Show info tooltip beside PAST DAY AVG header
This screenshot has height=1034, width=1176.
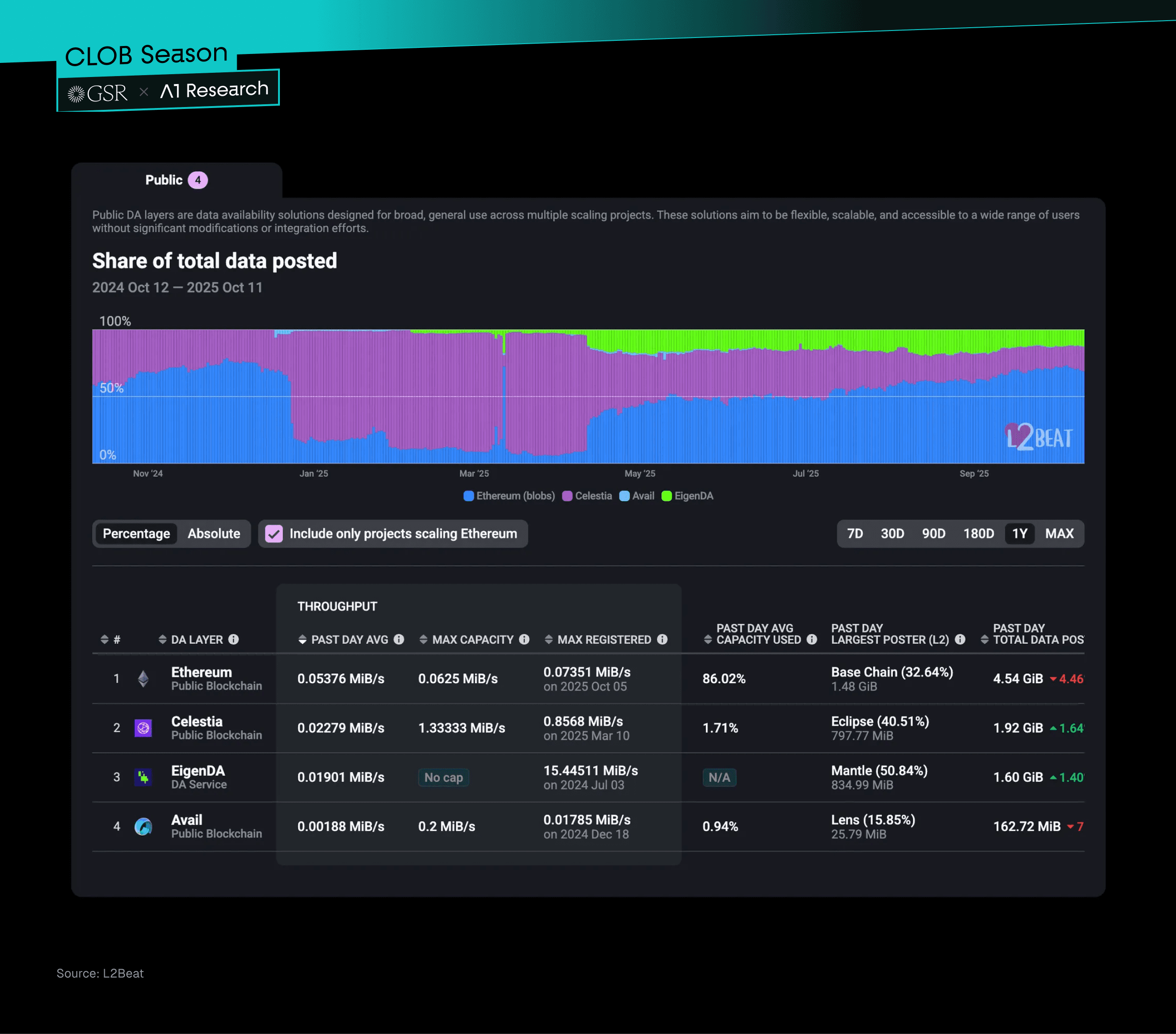pos(399,639)
